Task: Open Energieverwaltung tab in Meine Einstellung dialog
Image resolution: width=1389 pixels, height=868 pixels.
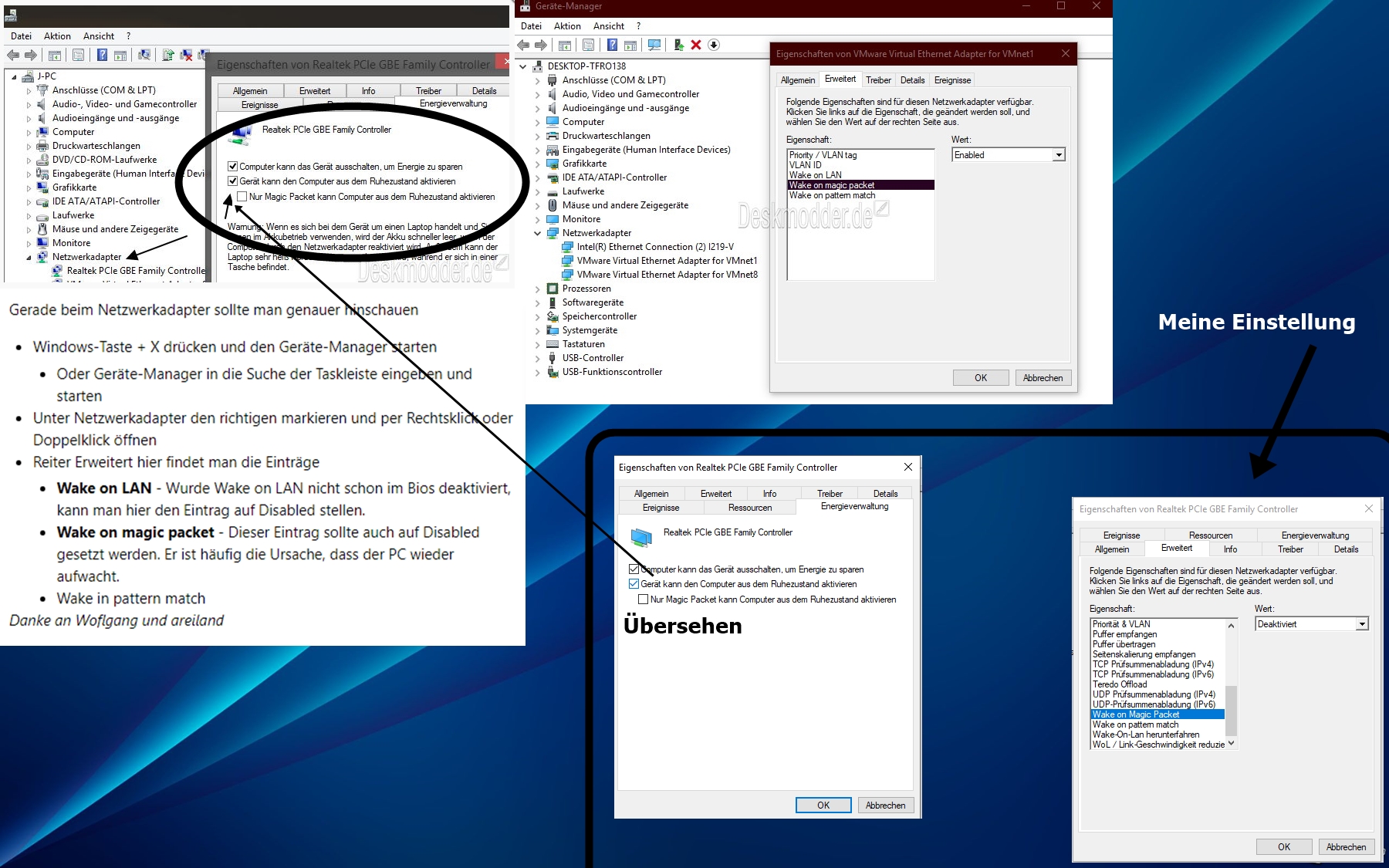Action: (x=1315, y=535)
